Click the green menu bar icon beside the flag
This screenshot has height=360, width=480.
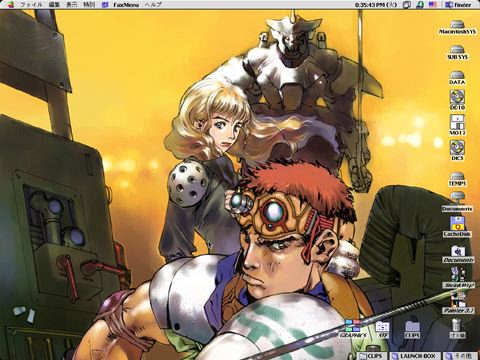pyautogui.click(x=420, y=5)
